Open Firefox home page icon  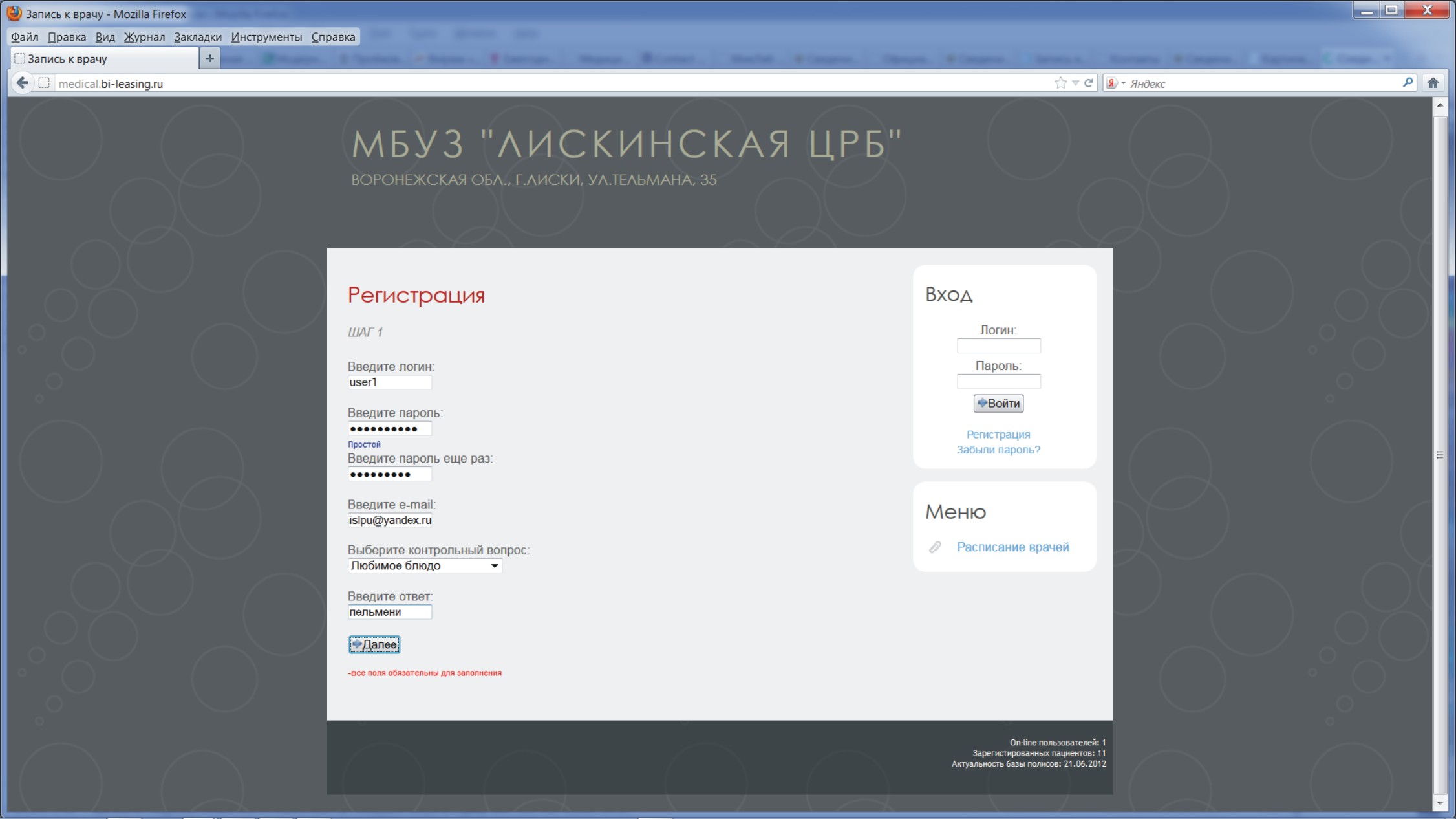point(1433,83)
